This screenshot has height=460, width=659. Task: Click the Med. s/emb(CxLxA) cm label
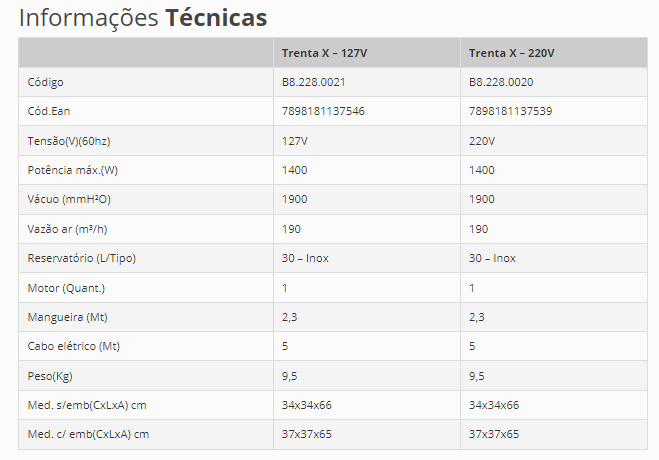coord(87,405)
